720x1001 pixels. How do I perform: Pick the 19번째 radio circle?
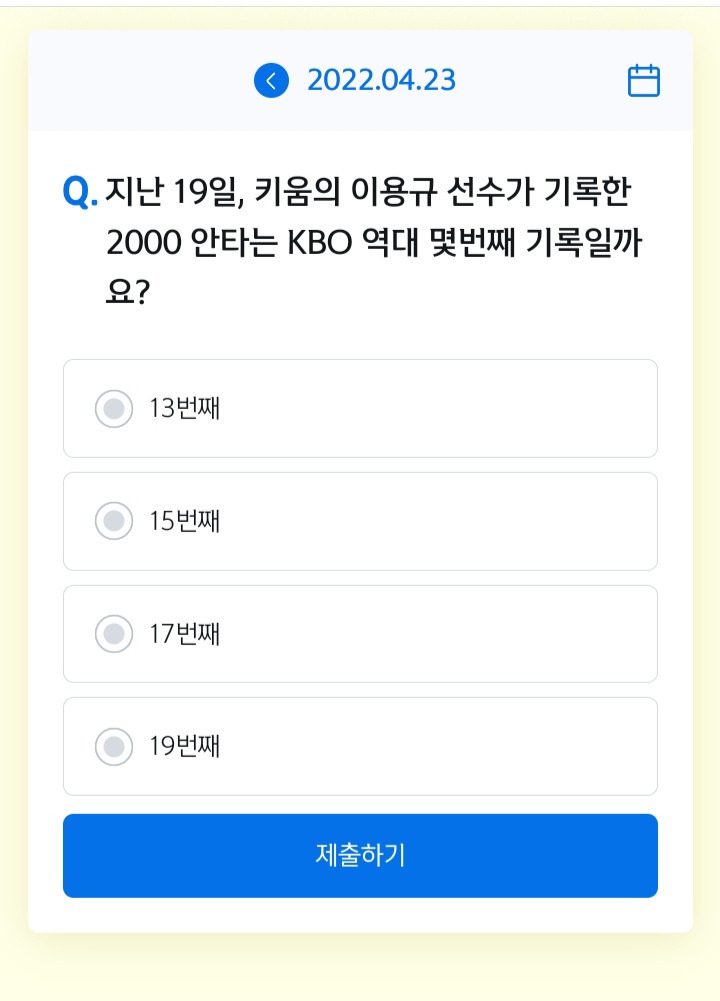(114, 746)
